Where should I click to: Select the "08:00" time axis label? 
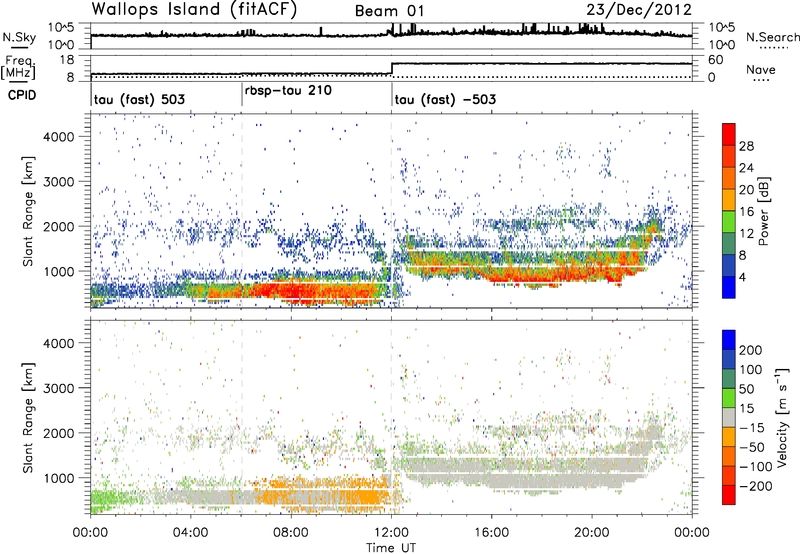[291, 533]
